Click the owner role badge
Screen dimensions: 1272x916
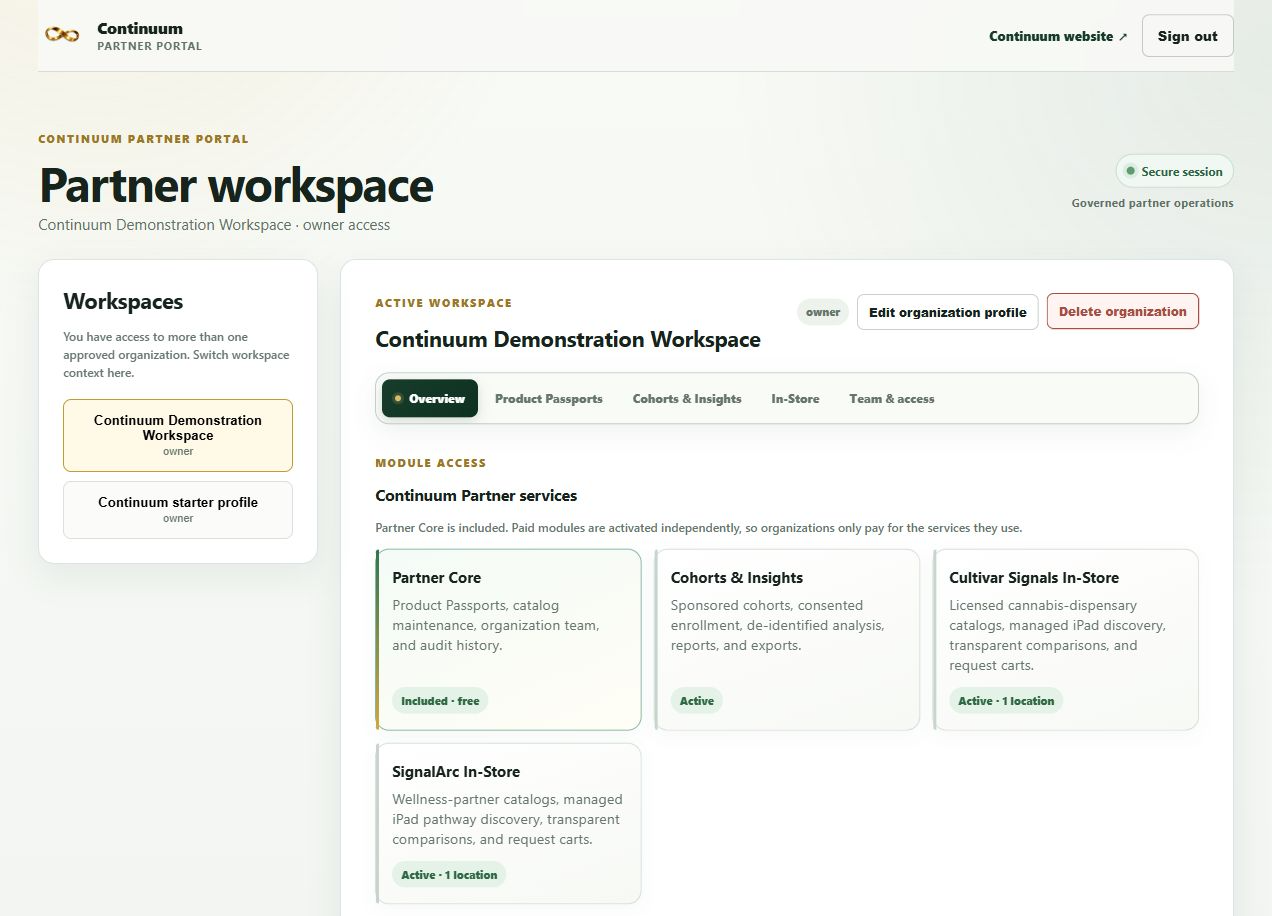823,312
